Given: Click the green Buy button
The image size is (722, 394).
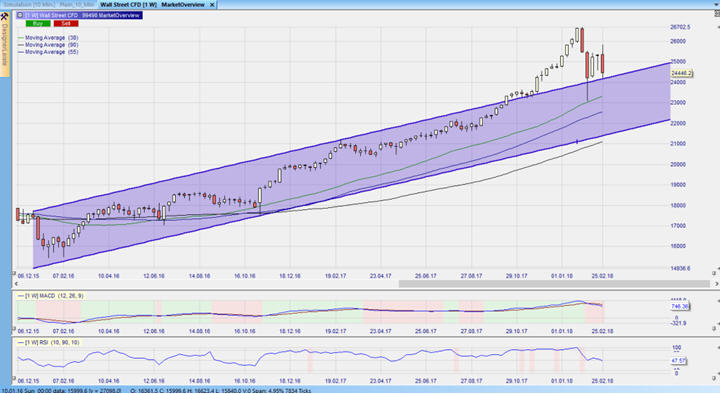Looking at the screenshot, I should [38, 23].
